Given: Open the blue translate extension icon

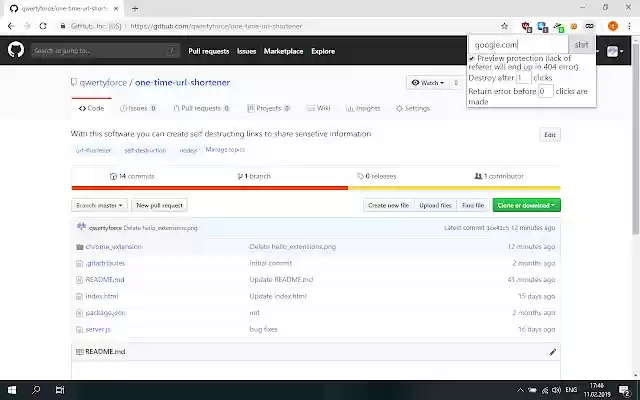Looking at the screenshot, I should click(x=543, y=27).
